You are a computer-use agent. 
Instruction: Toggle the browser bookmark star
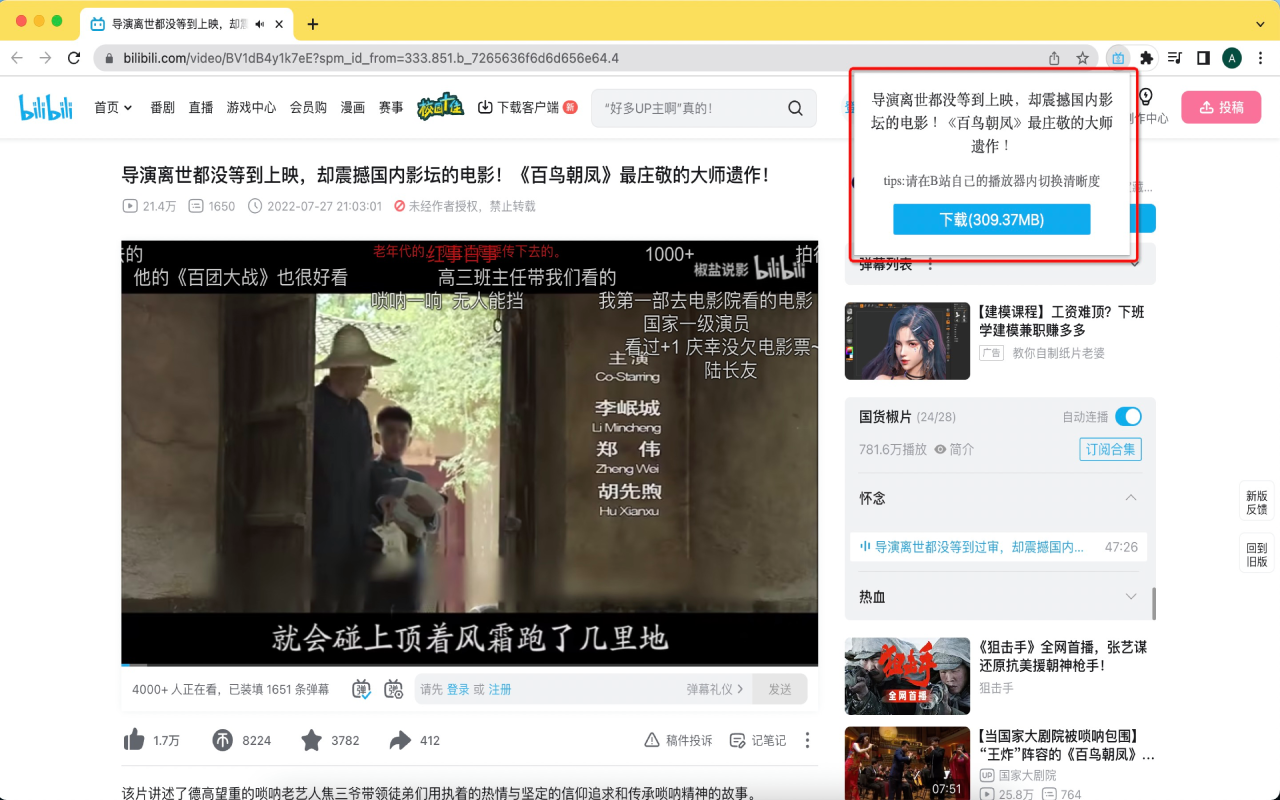[1083, 59]
